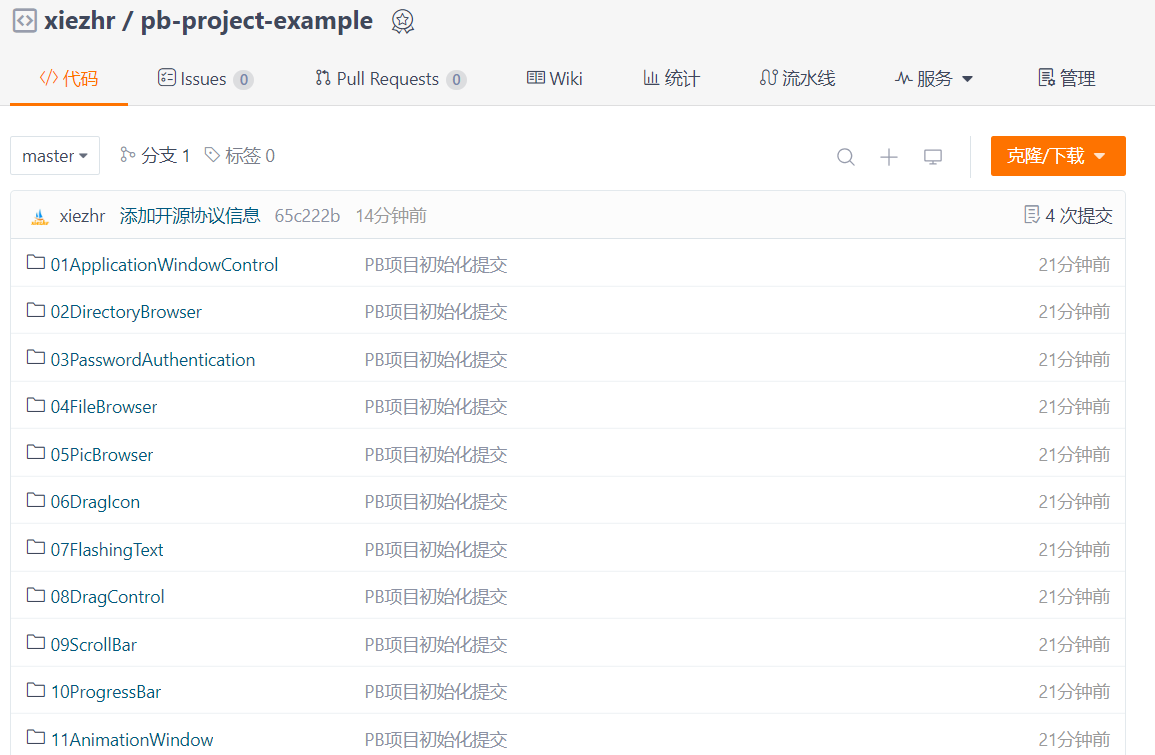Click PB项目初始化提交 message on 09ScrollBar row
Screen dimensions: 1155x755
click(x=436, y=645)
